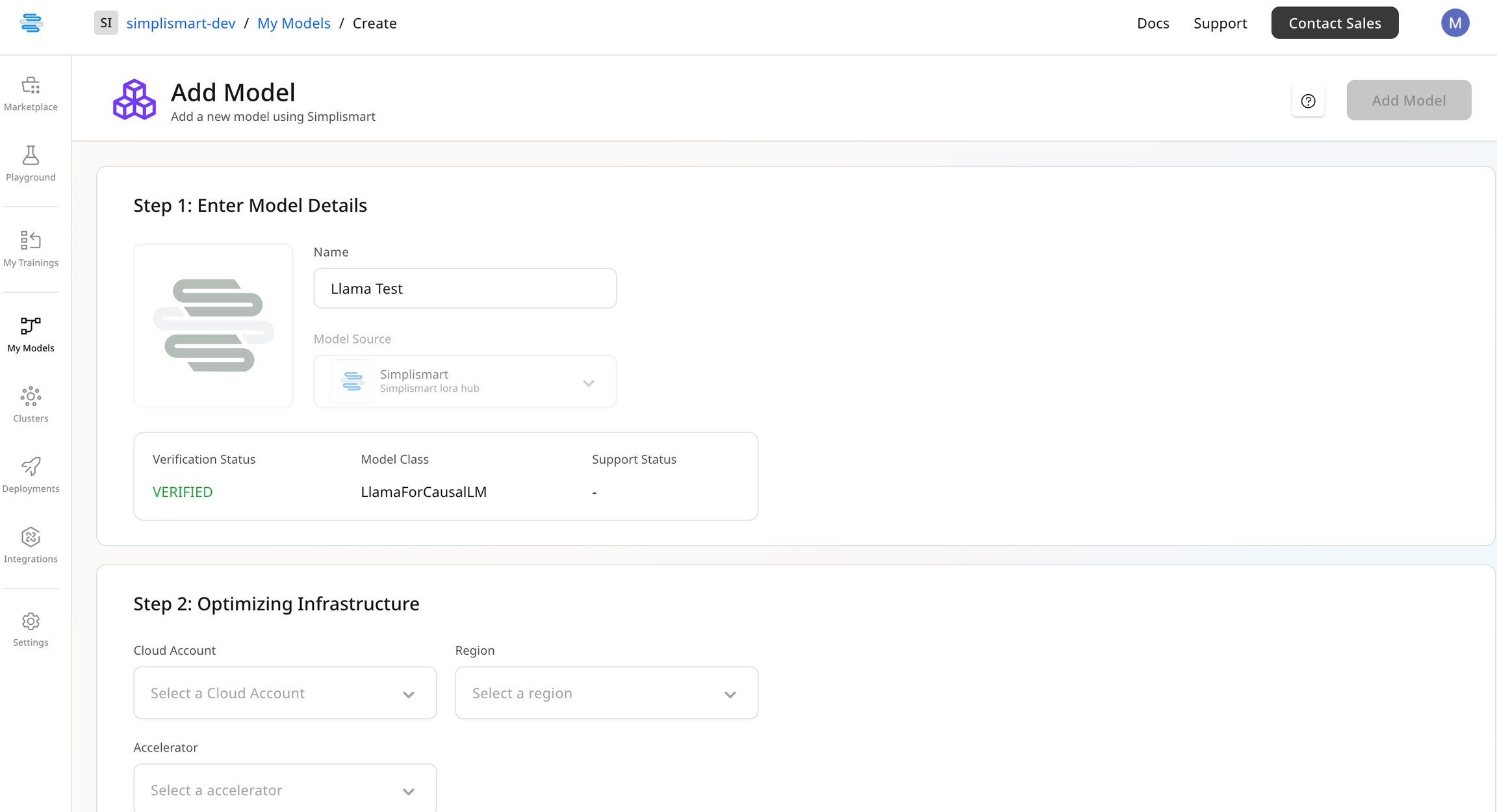Click the model image placeholder thumbnail
This screenshot has width=1497, height=812.
(x=213, y=325)
